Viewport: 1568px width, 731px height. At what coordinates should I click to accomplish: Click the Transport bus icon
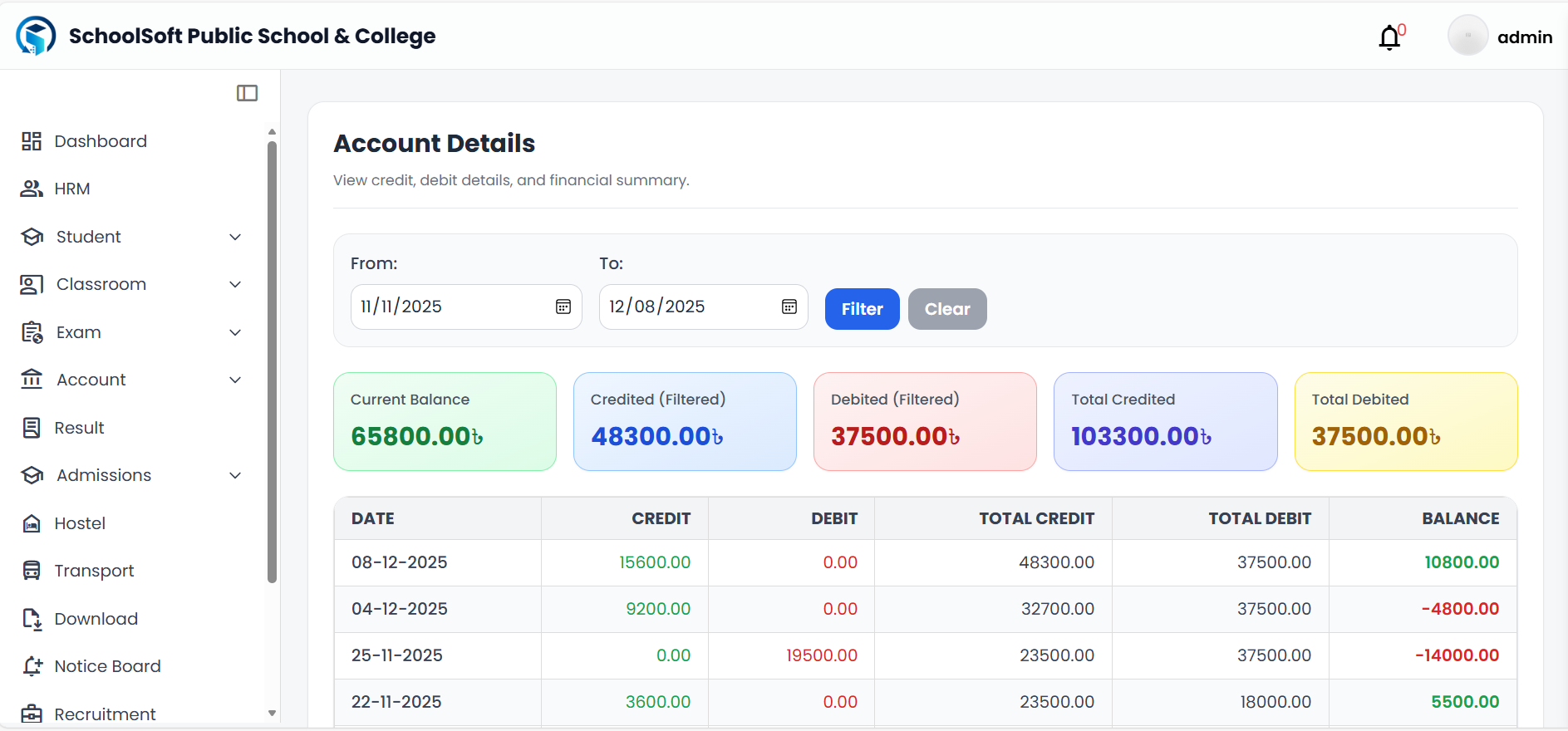pos(32,571)
